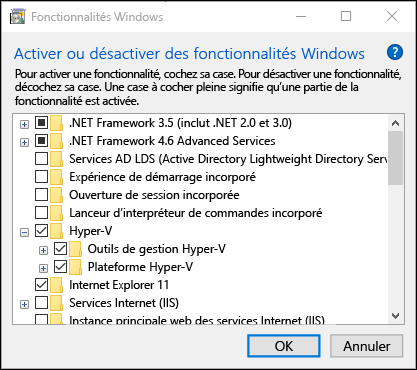
Task: Click folder icon beside Services Internet (IIS)
Action: (57, 303)
